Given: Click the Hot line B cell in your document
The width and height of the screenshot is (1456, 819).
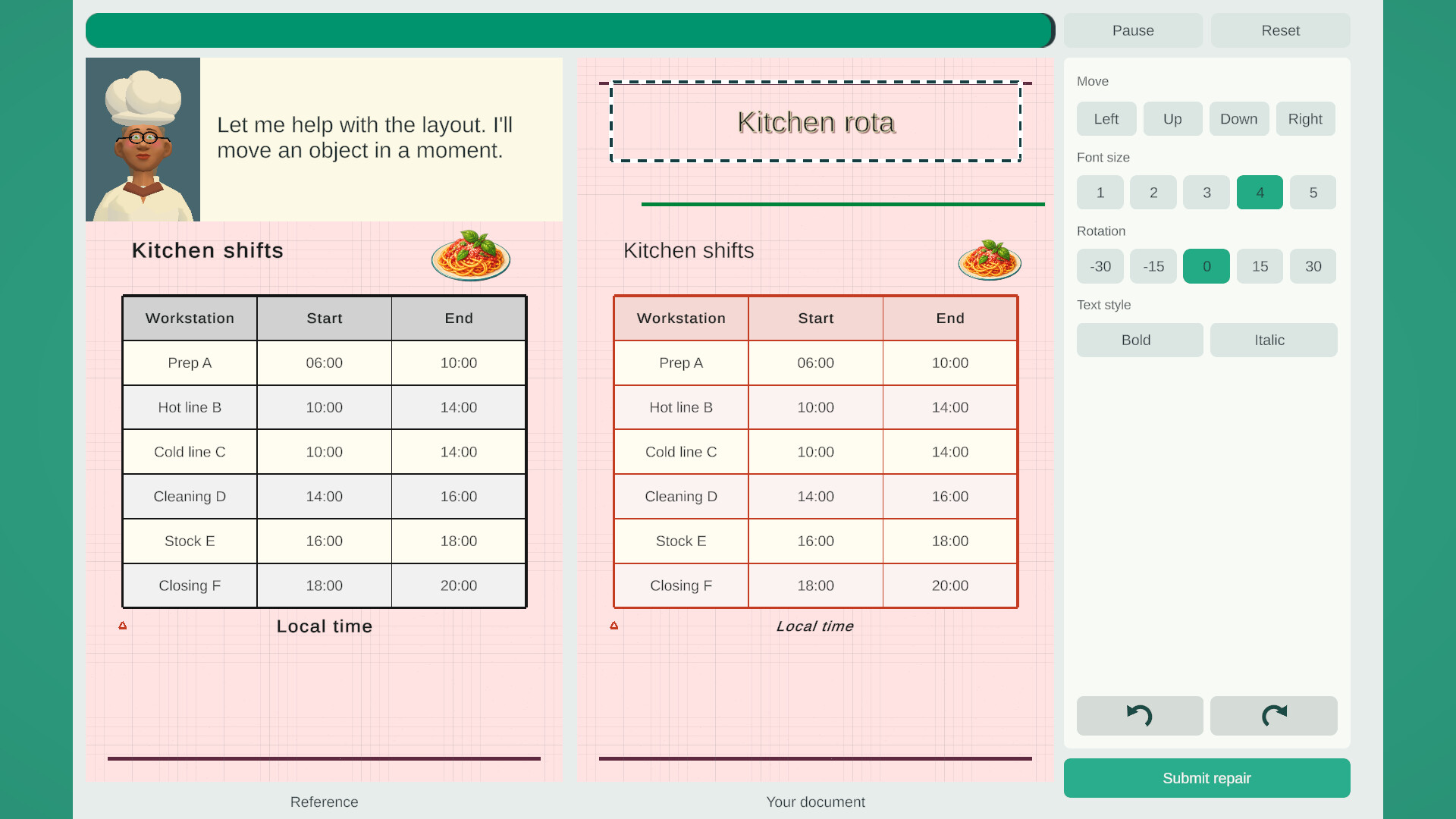Looking at the screenshot, I should tap(681, 407).
